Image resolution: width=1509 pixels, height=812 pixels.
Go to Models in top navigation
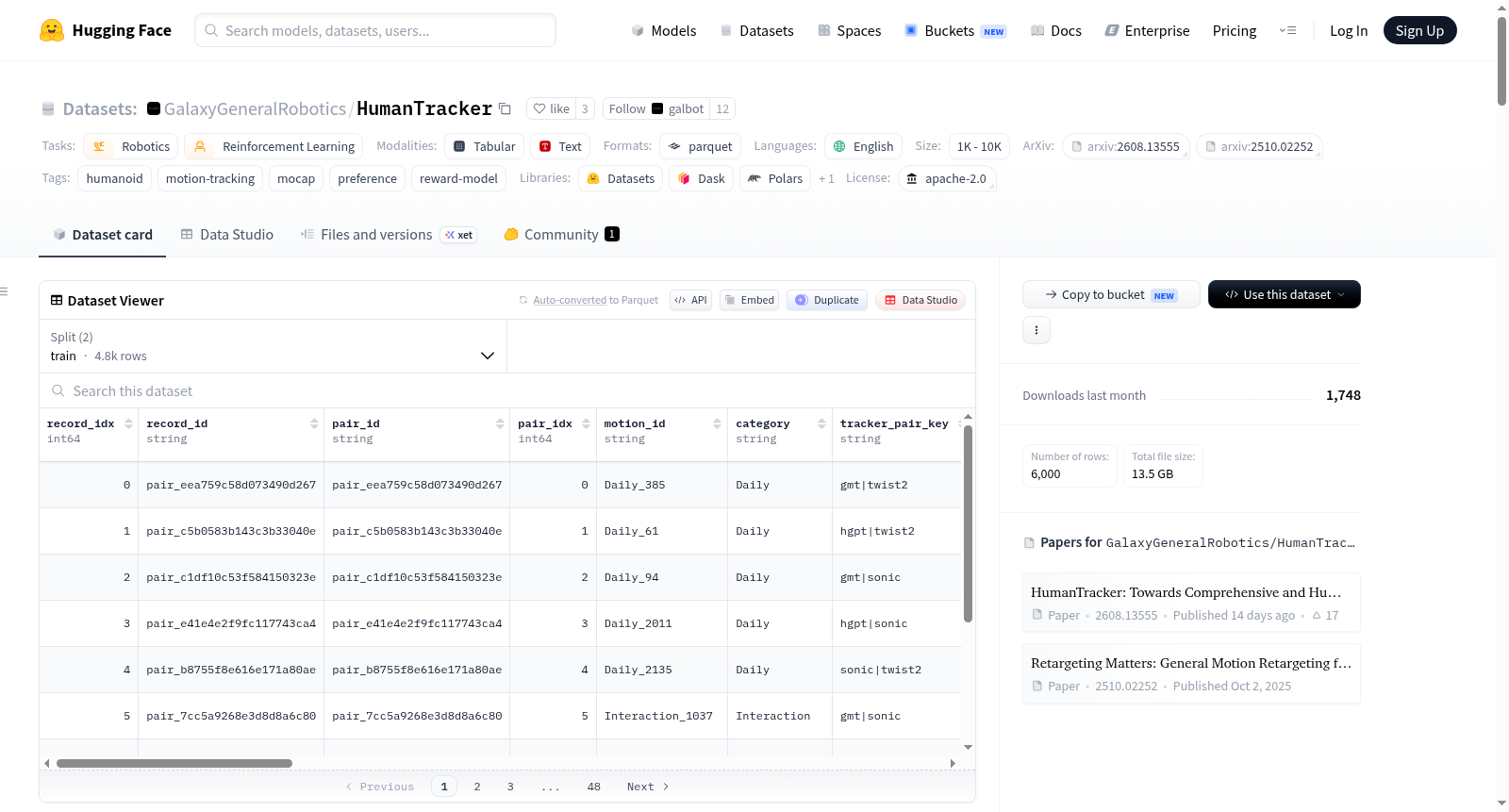[664, 30]
